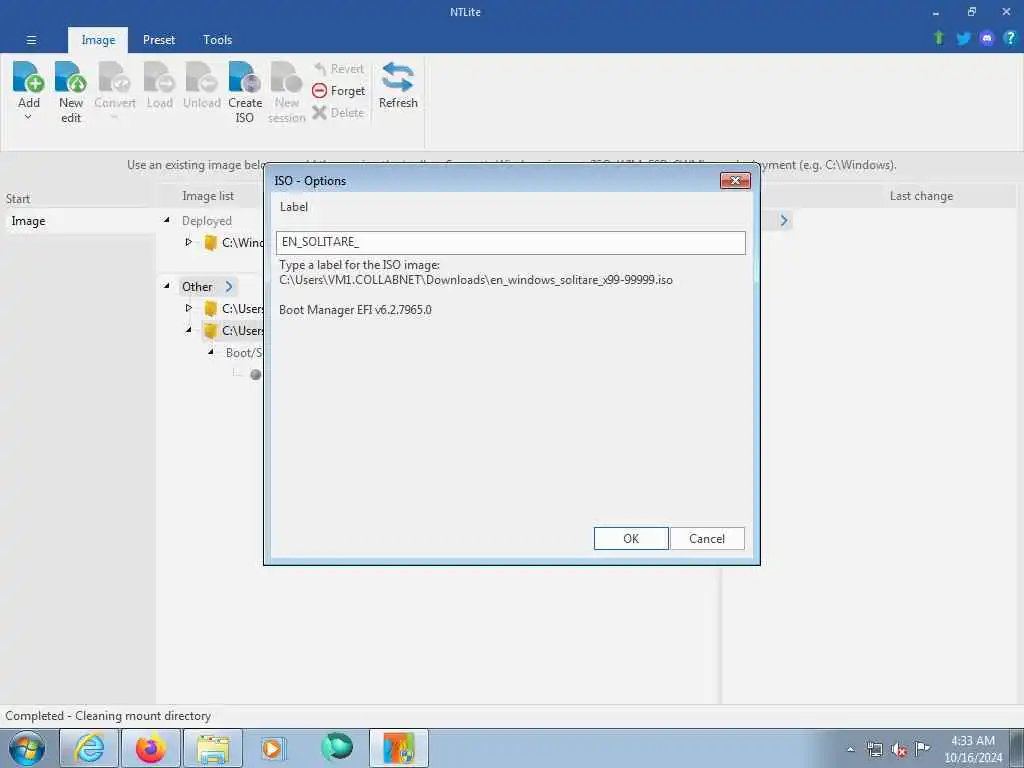Open the Twitter link icon

(x=963, y=38)
